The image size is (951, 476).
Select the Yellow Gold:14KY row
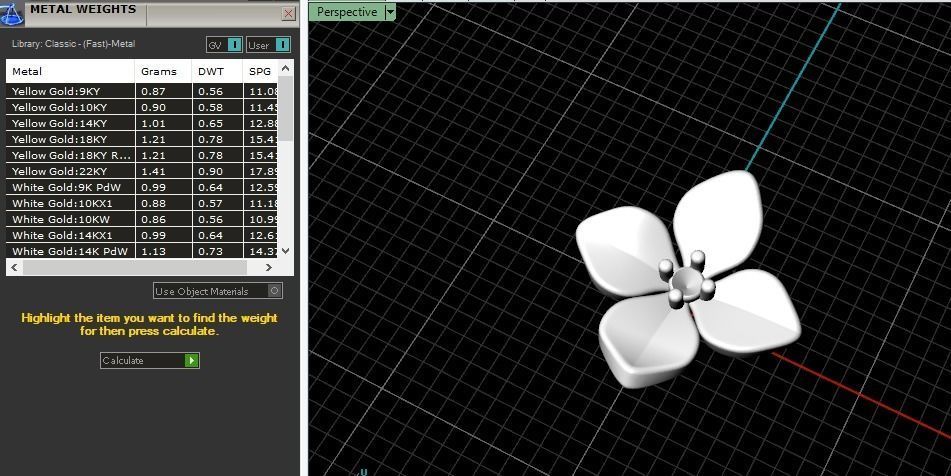(x=142, y=123)
